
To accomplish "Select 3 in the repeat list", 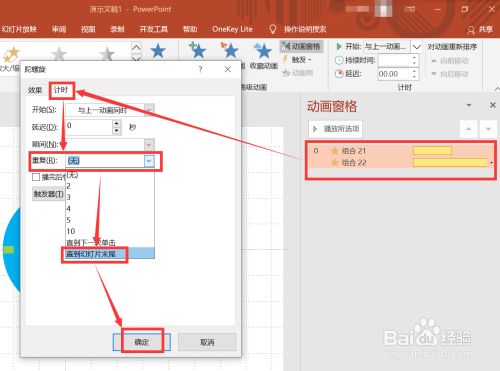I will (x=110, y=197).
